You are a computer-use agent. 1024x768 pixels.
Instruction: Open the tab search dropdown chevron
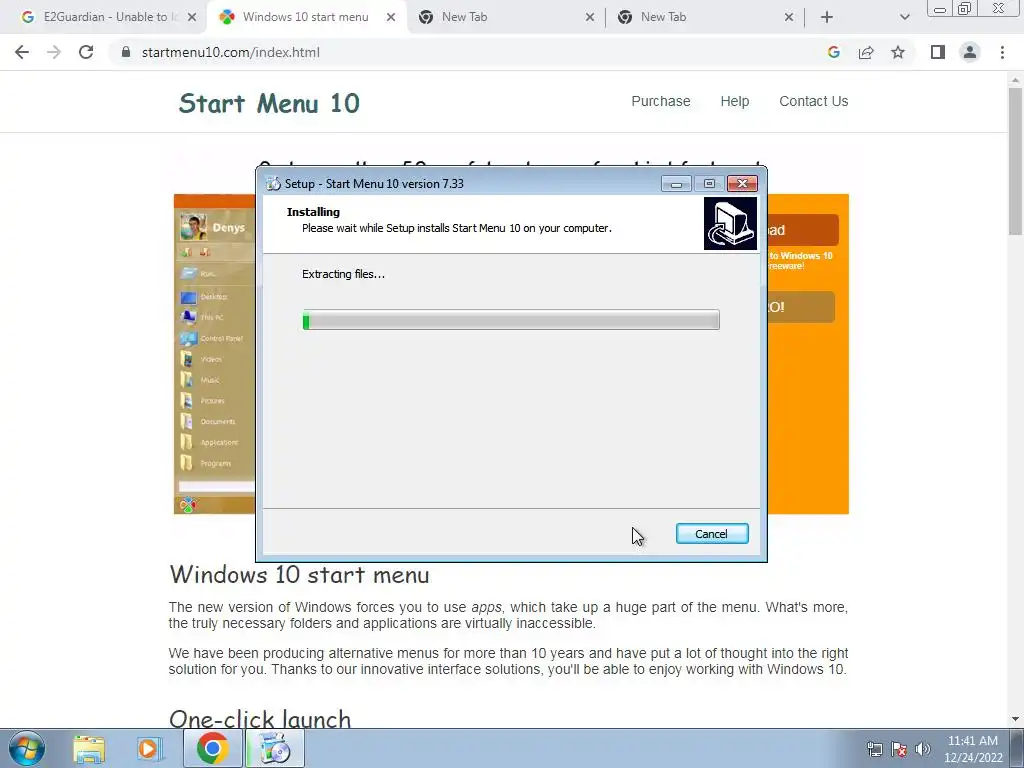click(904, 17)
